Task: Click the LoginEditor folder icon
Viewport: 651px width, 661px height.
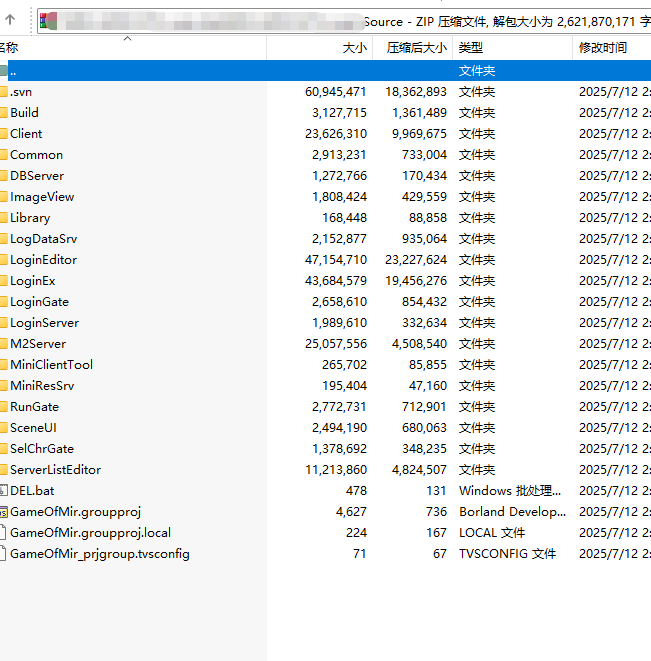Action: click(4, 260)
